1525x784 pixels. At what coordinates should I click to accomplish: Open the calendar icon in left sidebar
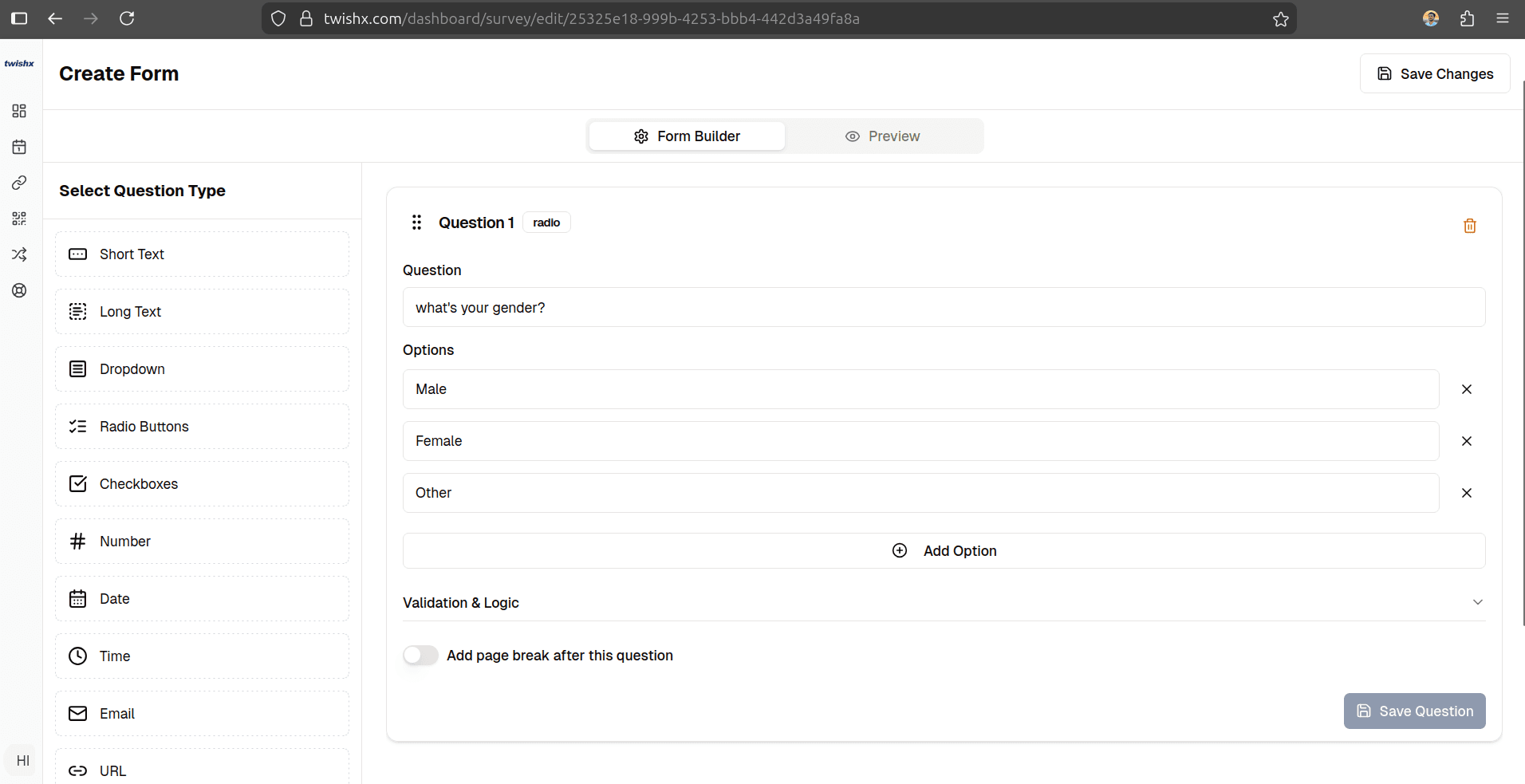[x=19, y=147]
